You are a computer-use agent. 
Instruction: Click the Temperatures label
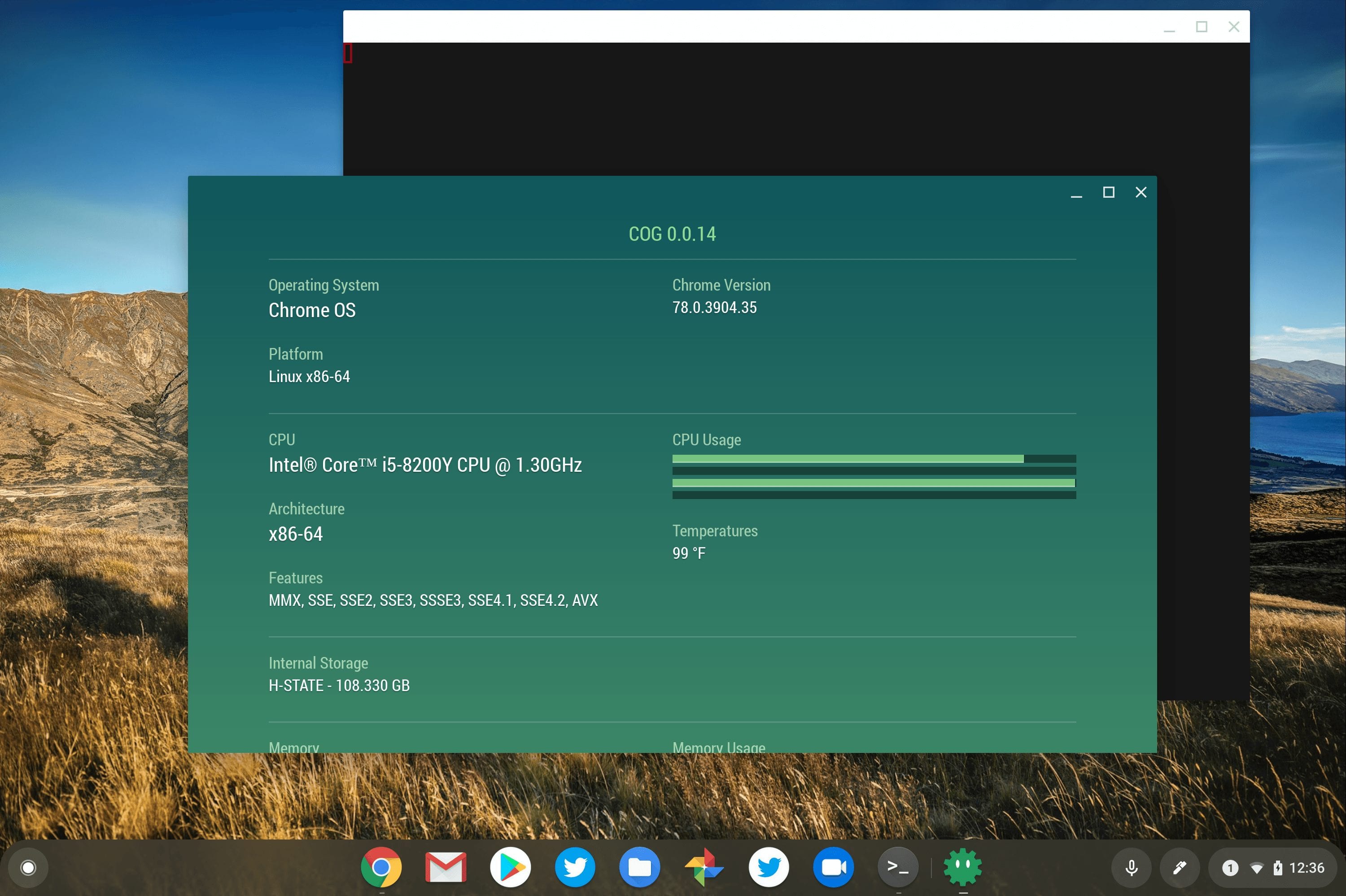[x=714, y=531]
